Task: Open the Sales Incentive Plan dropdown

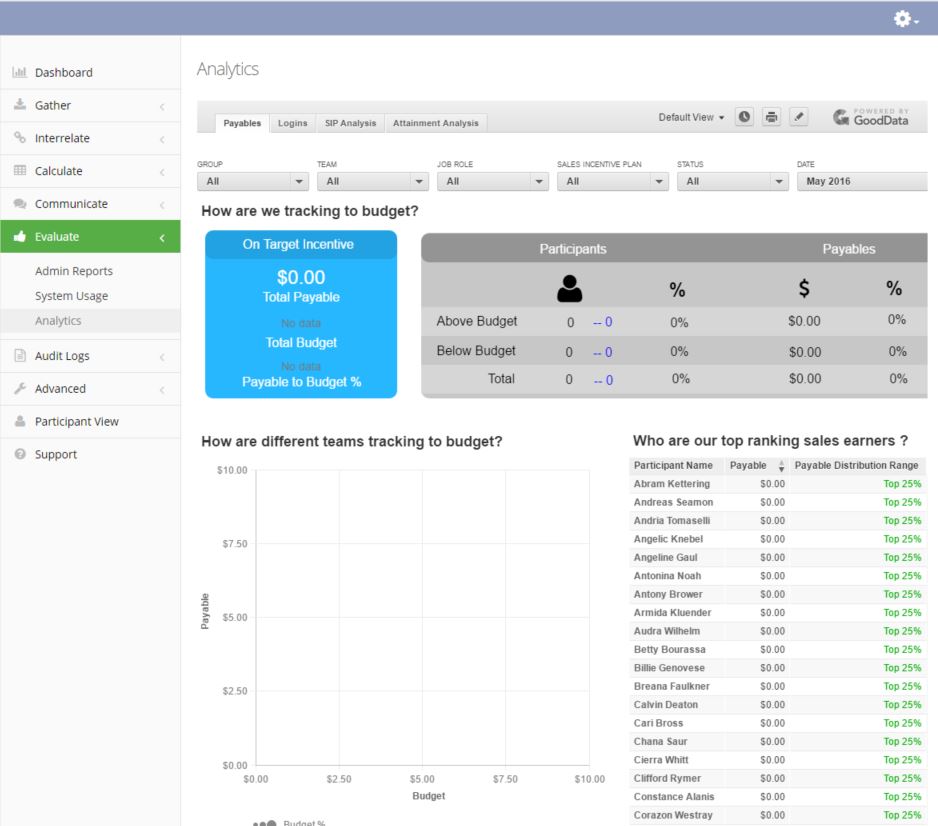Action: [613, 181]
